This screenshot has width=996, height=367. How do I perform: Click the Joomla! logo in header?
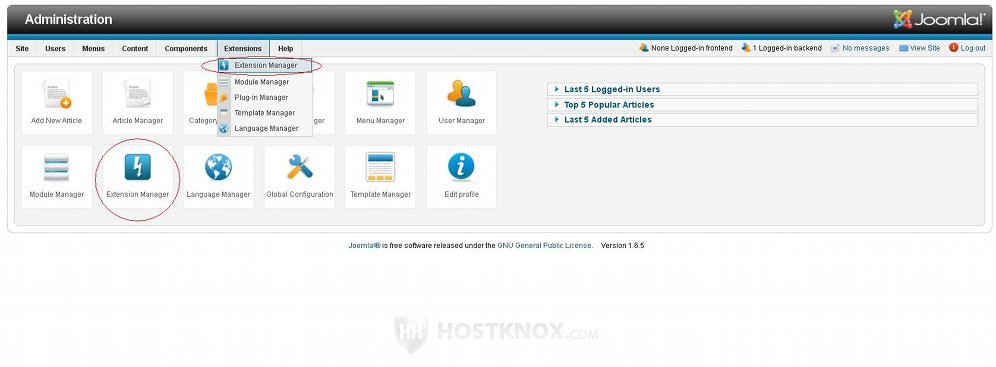(939, 20)
